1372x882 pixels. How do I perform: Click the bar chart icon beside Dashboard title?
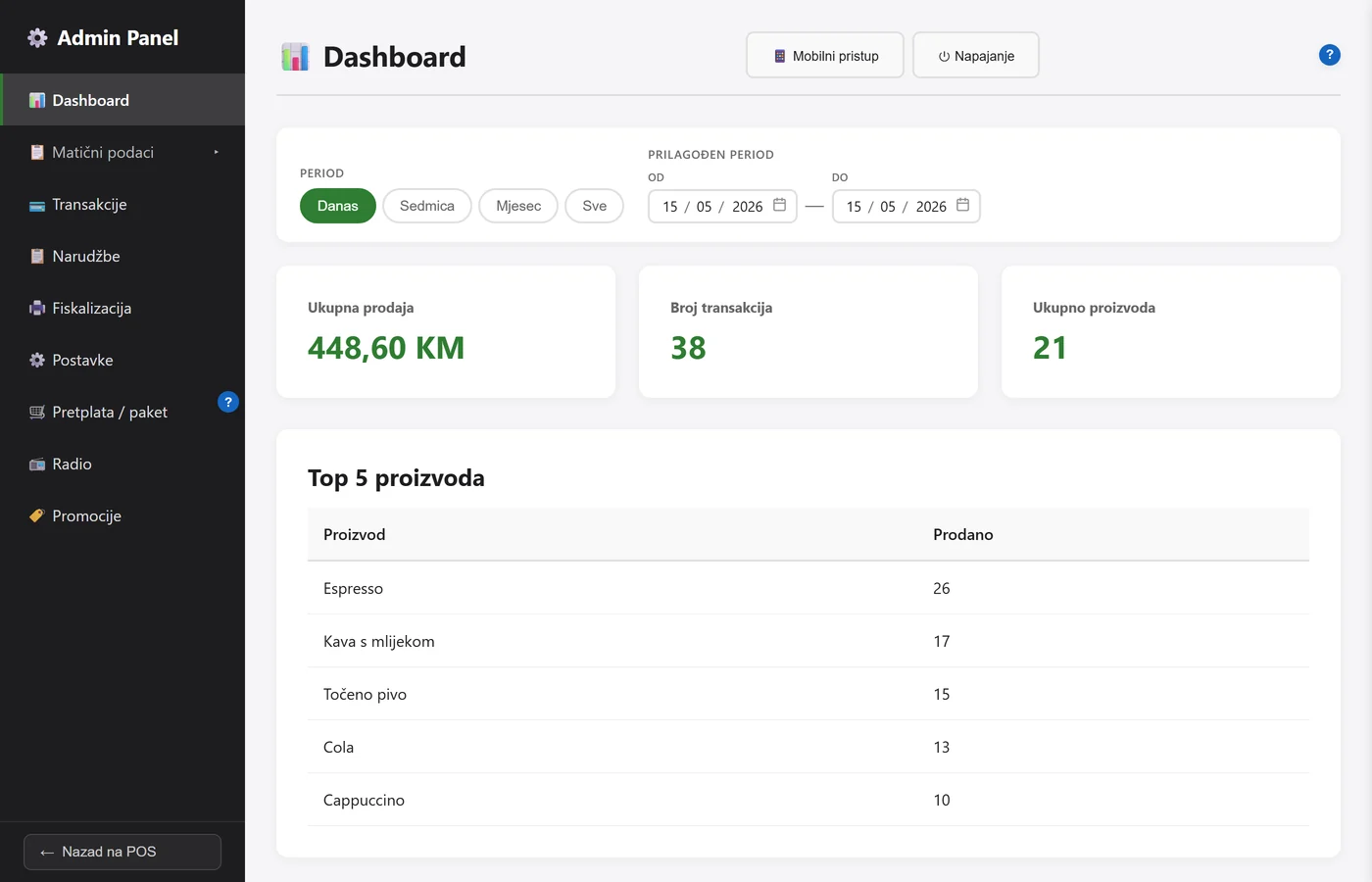click(x=295, y=57)
